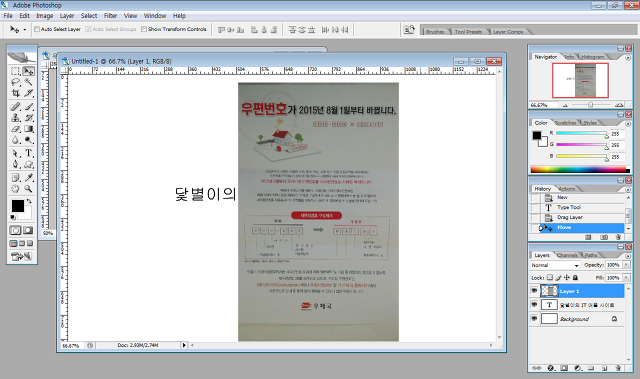
Task: Enable Show Transform Controls checkbox
Action: click(x=144, y=29)
